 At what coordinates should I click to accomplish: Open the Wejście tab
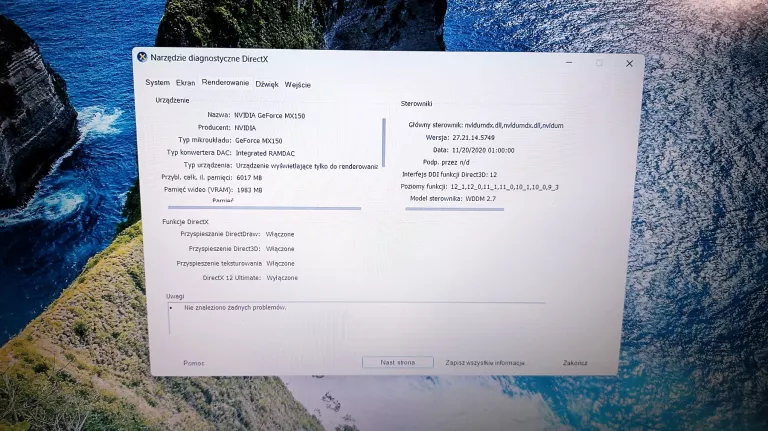click(298, 85)
